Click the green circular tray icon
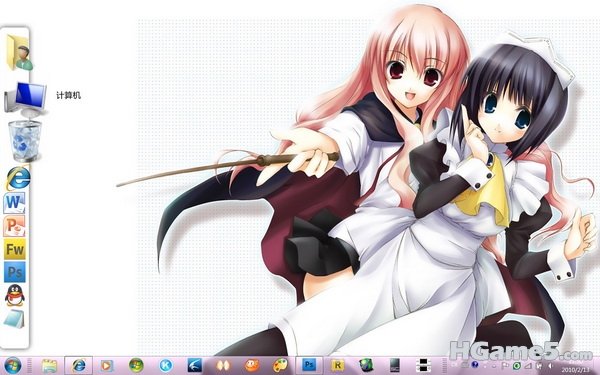Image resolution: width=600 pixels, height=375 pixels. point(517,366)
